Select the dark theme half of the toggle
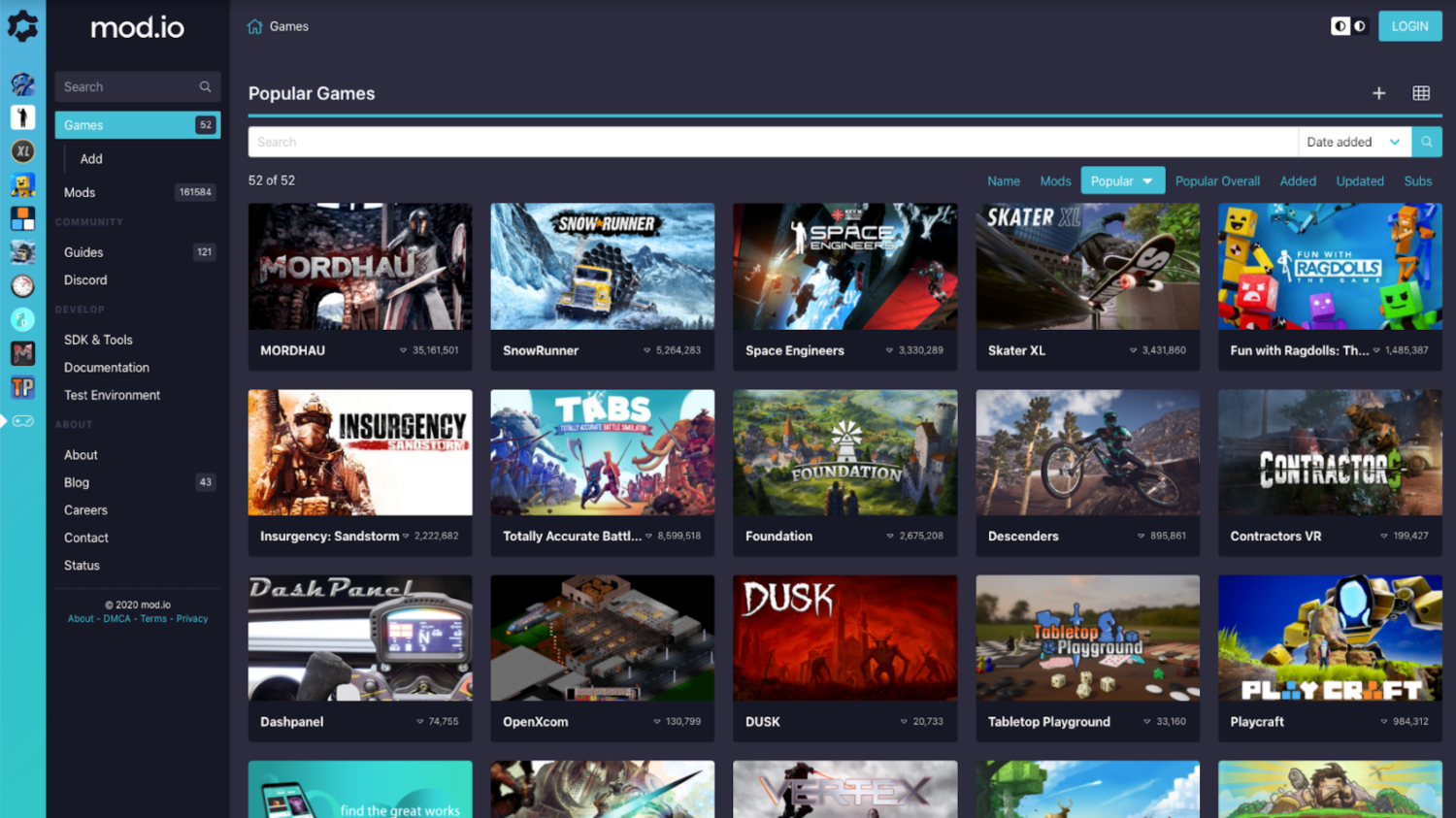1456x818 pixels. [x=1360, y=26]
